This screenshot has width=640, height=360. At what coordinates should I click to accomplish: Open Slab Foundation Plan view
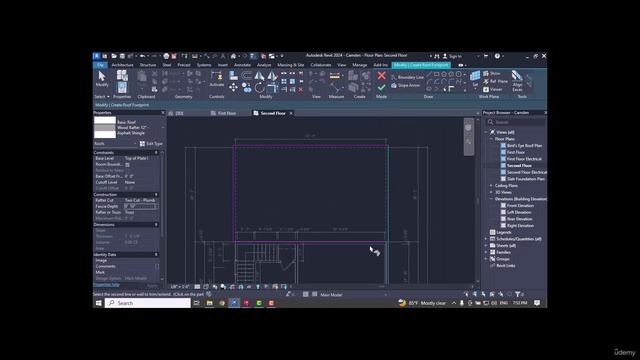point(526,179)
